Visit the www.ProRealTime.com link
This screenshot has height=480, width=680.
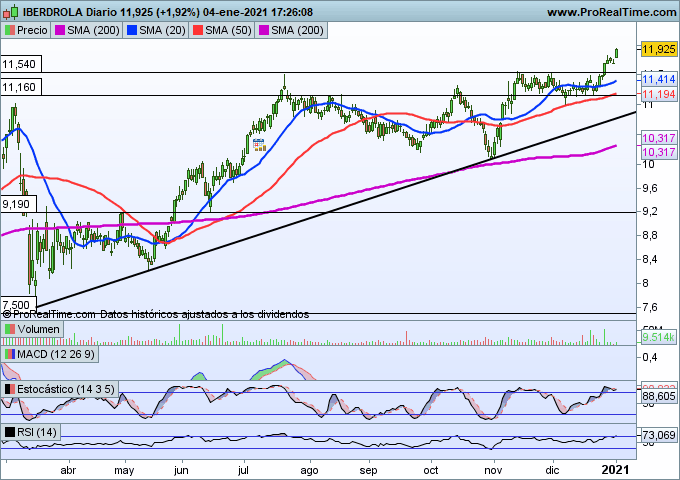click(611, 12)
